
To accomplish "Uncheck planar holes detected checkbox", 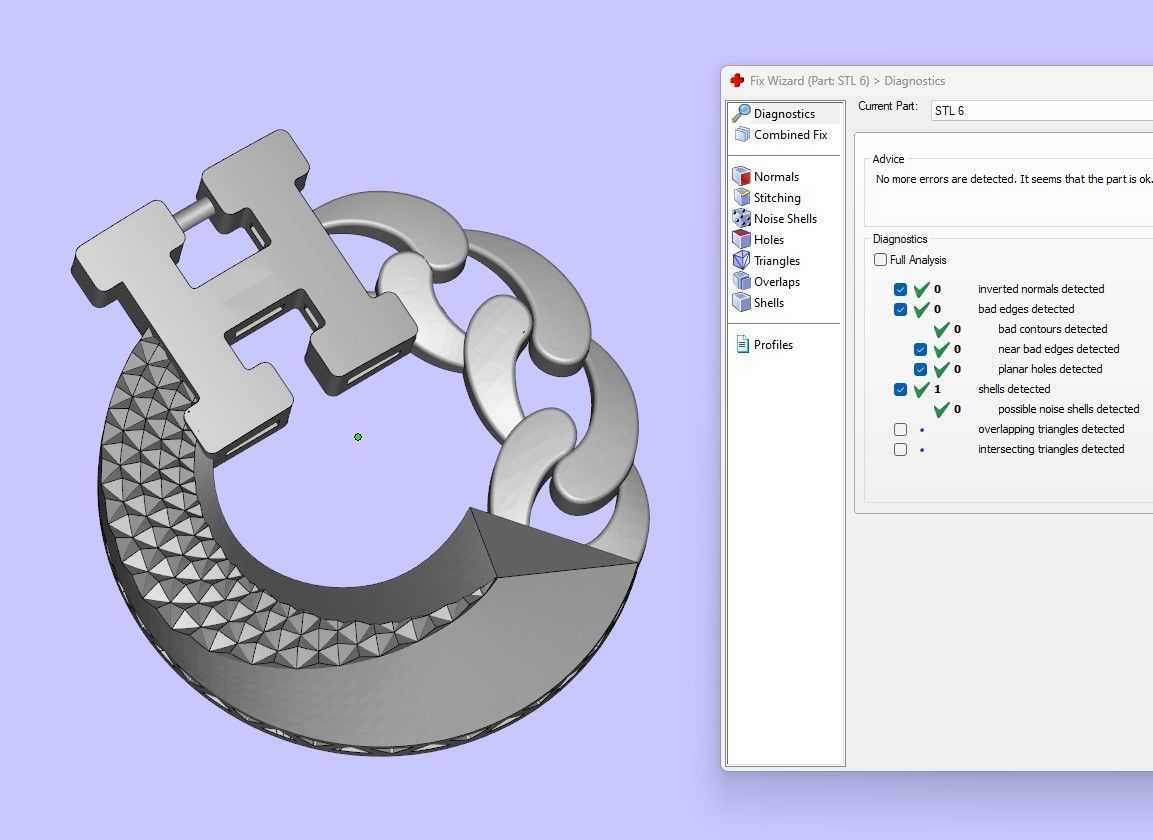I will click(x=920, y=369).
